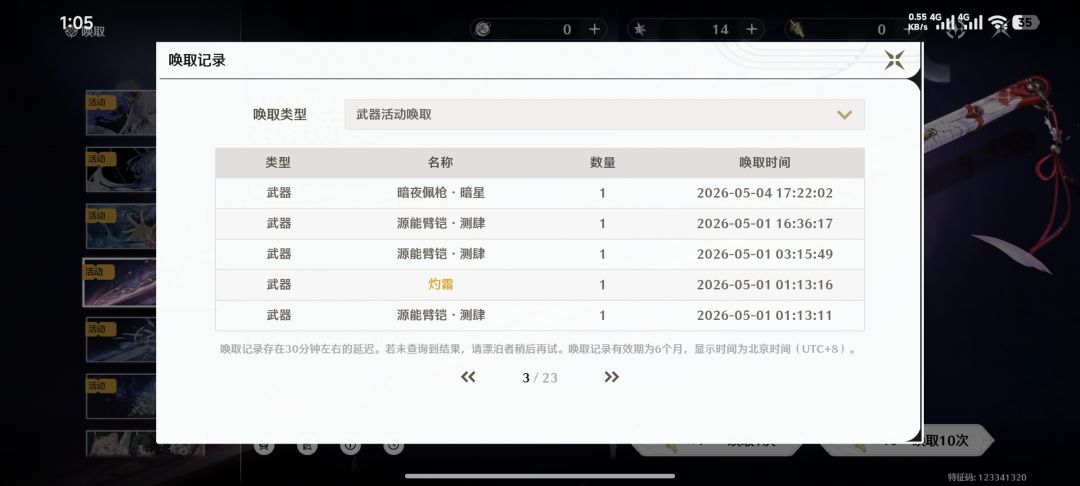Select the highlighted purple banner thumbnail behind the dialog
Image resolution: width=1080 pixels, height=486 pixels.
pos(119,282)
